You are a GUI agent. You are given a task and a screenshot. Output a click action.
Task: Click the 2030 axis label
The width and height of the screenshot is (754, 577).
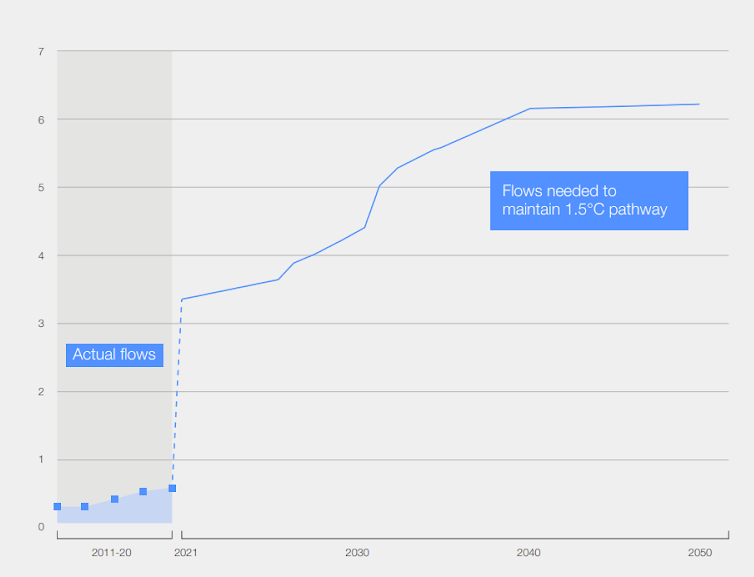coord(357,552)
